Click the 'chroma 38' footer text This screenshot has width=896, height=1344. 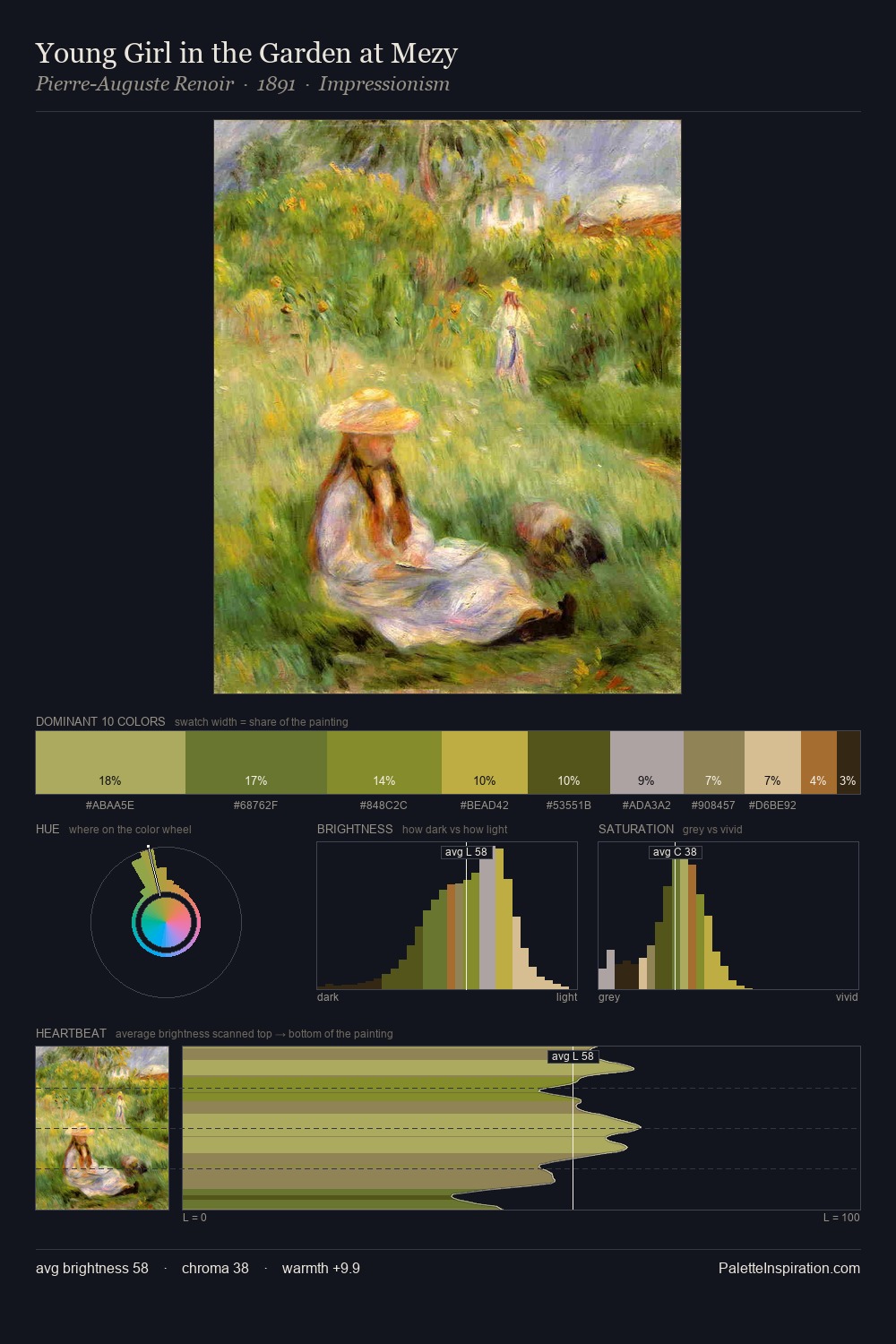tap(215, 1268)
